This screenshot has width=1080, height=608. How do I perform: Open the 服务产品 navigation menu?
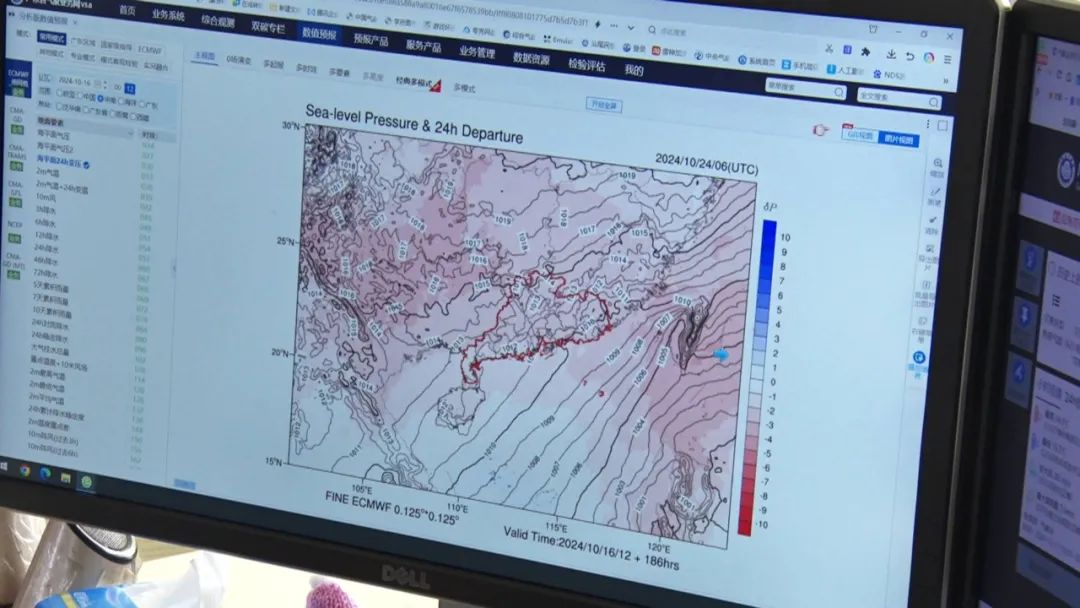(x=423, y=45)
